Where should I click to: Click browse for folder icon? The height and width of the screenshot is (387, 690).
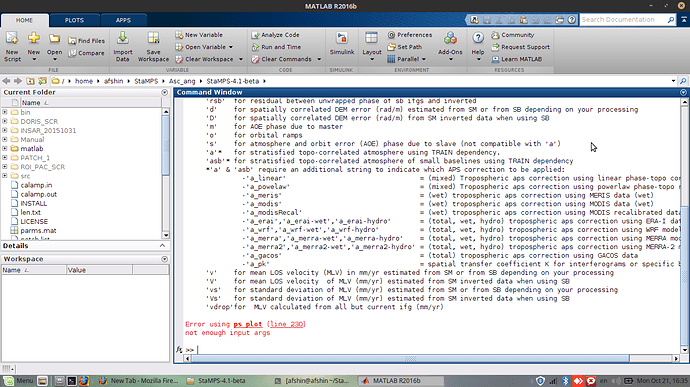(x=42, y=81)
